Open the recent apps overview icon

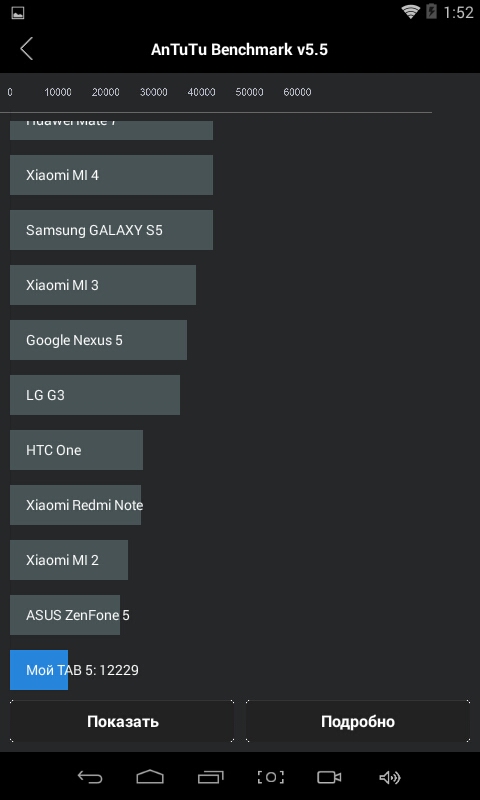211,777
